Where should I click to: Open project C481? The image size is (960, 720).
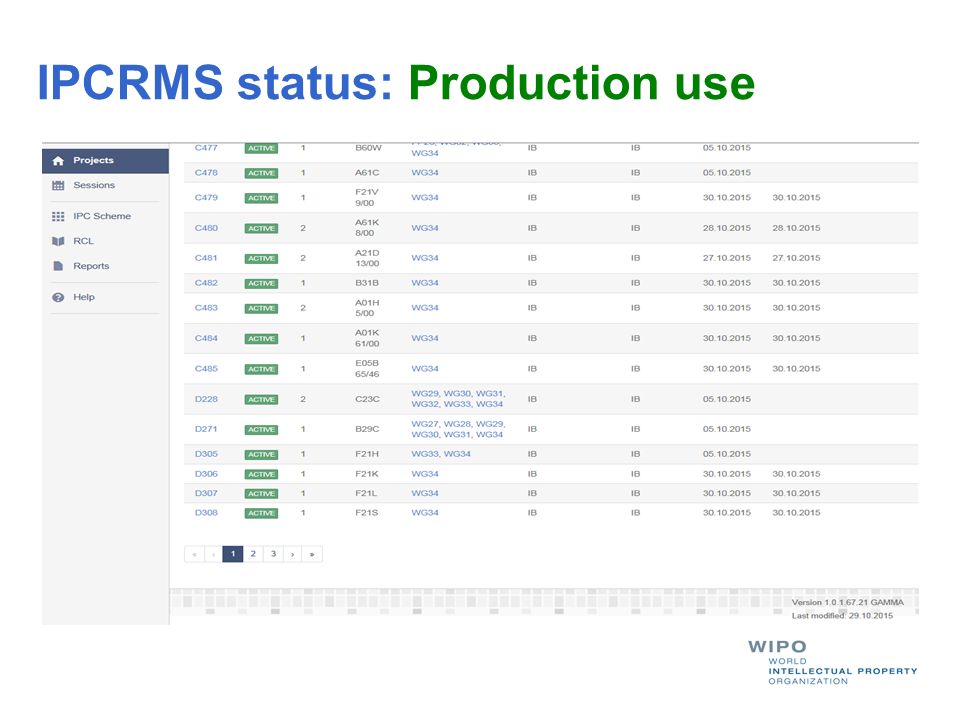coord(206,258)
